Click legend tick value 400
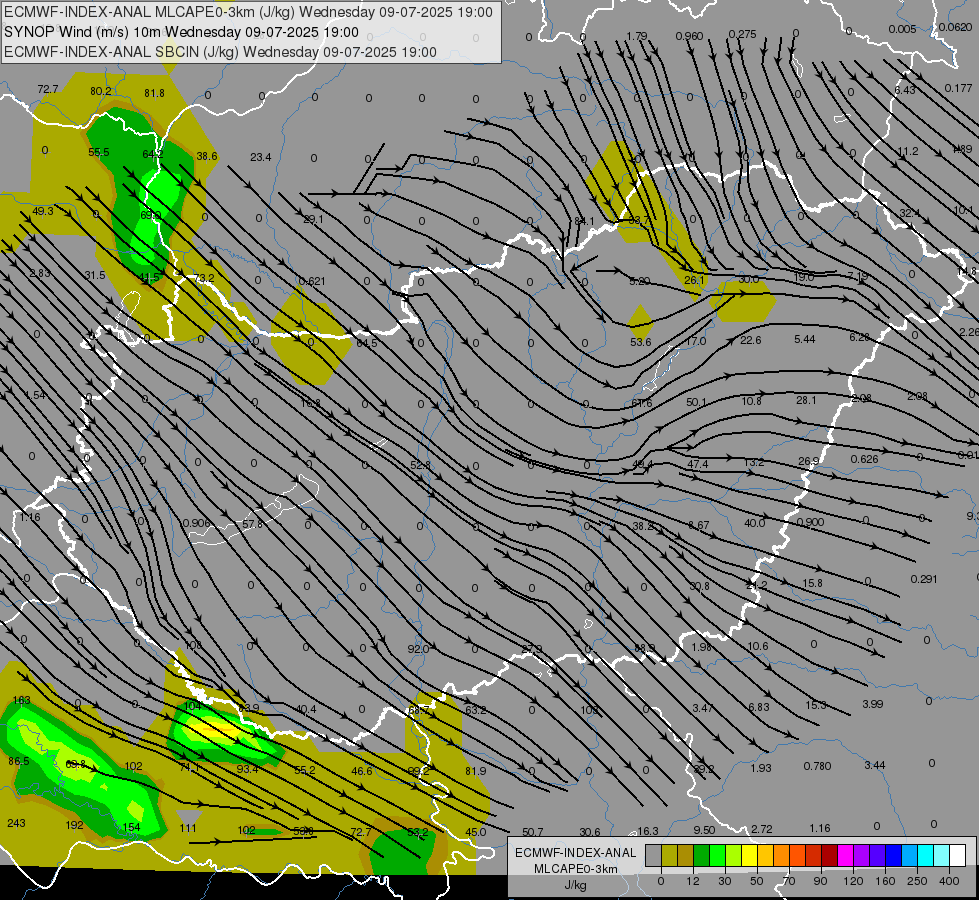Image resolution: width=979 pixels, height=900 pixels. point(949,881)
